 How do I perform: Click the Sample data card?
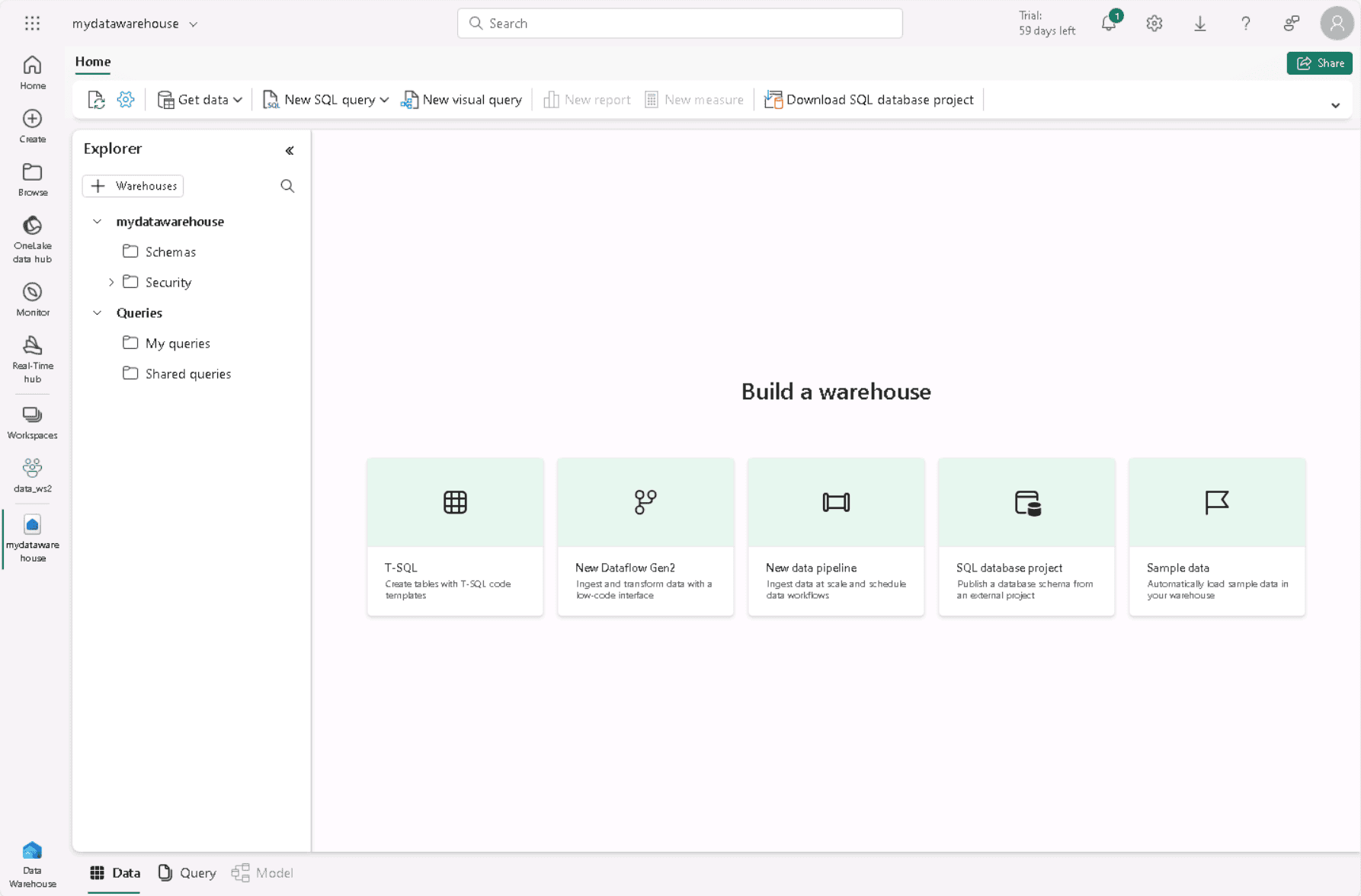pyautogui.click(x=1216, y=537)
